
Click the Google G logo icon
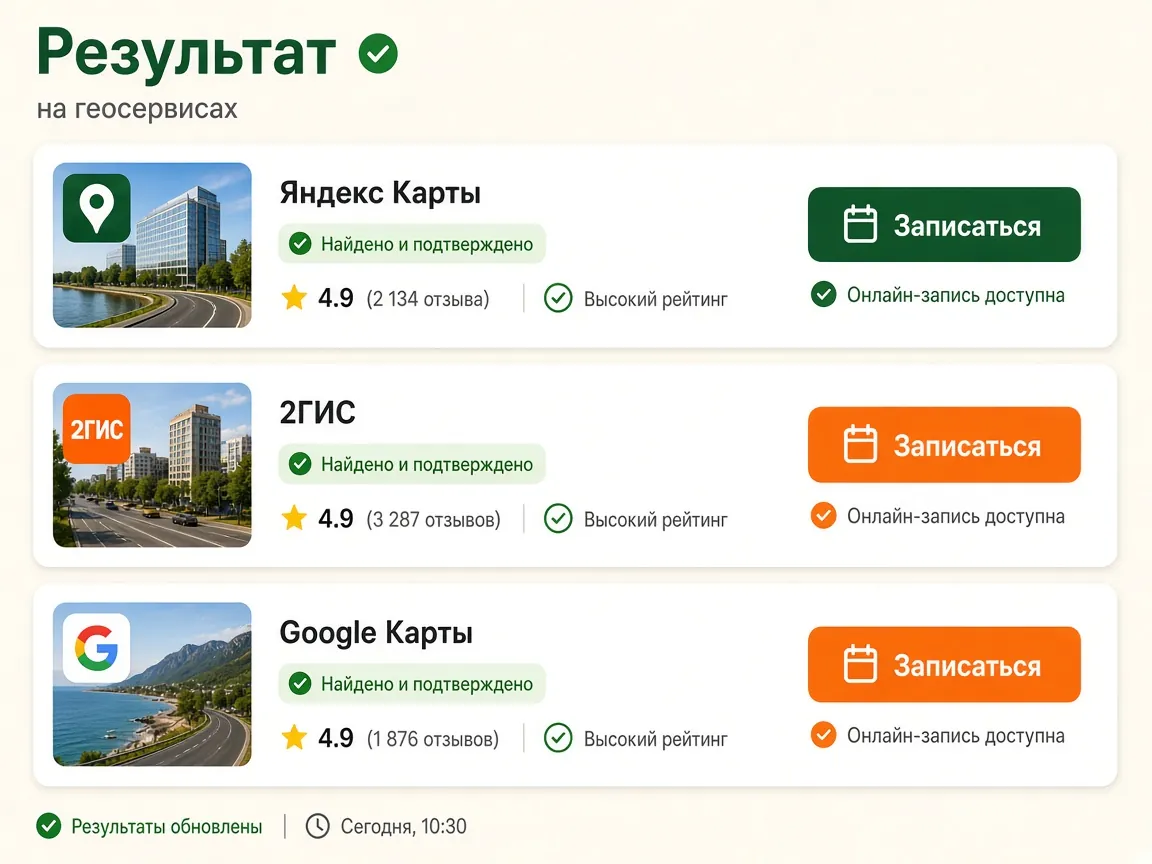pyautogui.click(x=97, y=648)
